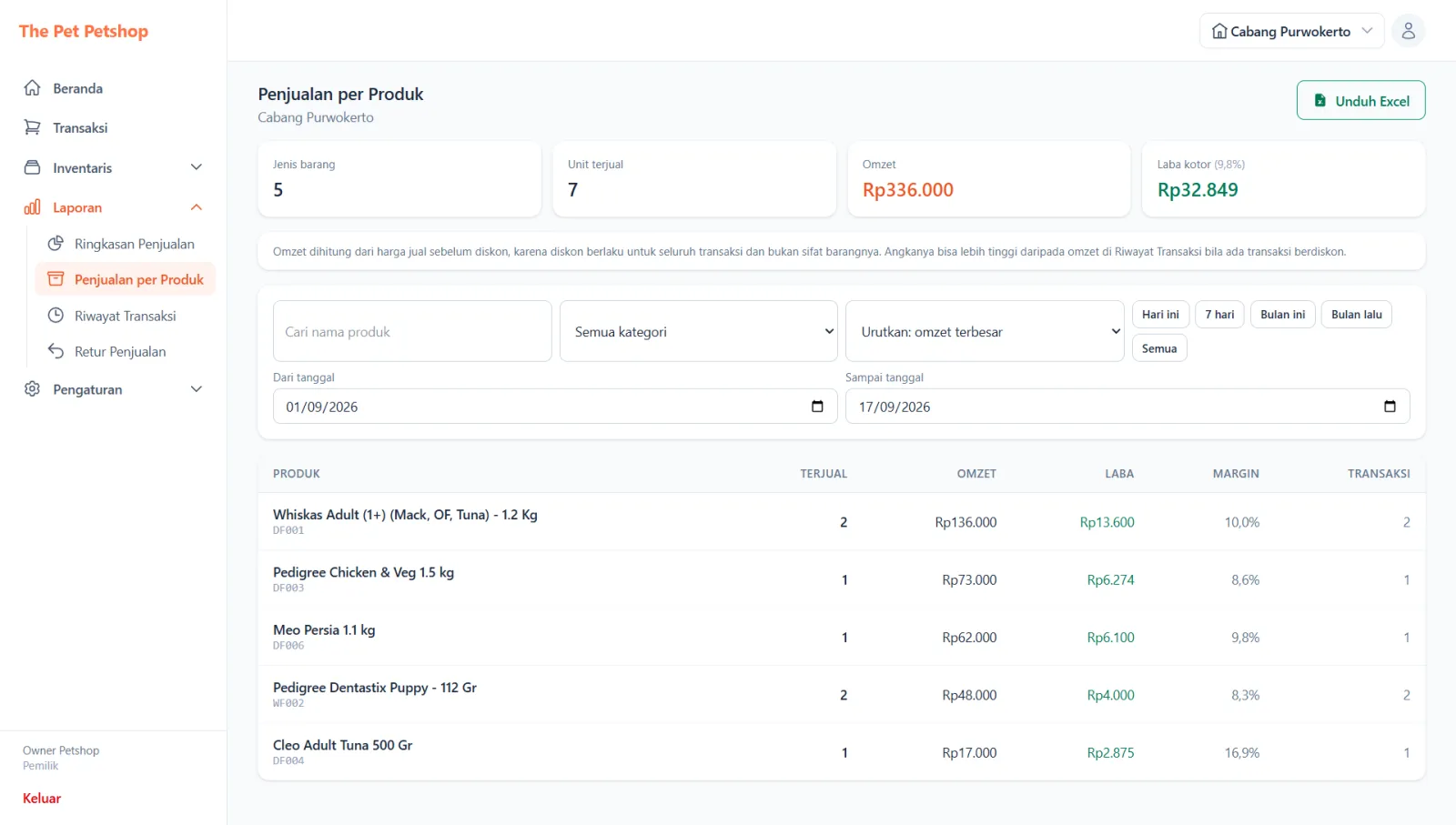Screen dimensions: 1456x825
Task: Click the Laporan bar chart icon
Action: point(32,207)
